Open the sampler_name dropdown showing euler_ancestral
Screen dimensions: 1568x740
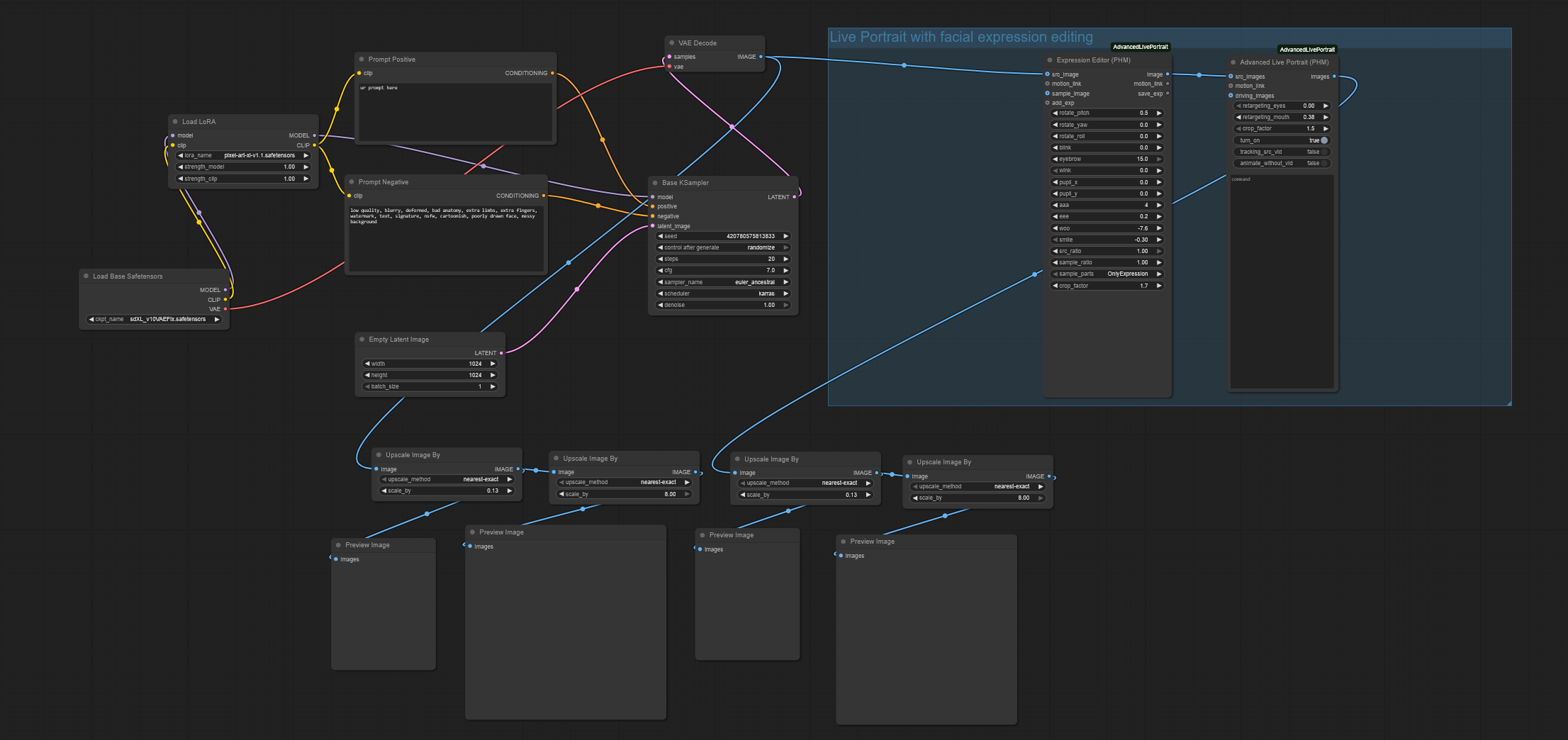[723, 282]
